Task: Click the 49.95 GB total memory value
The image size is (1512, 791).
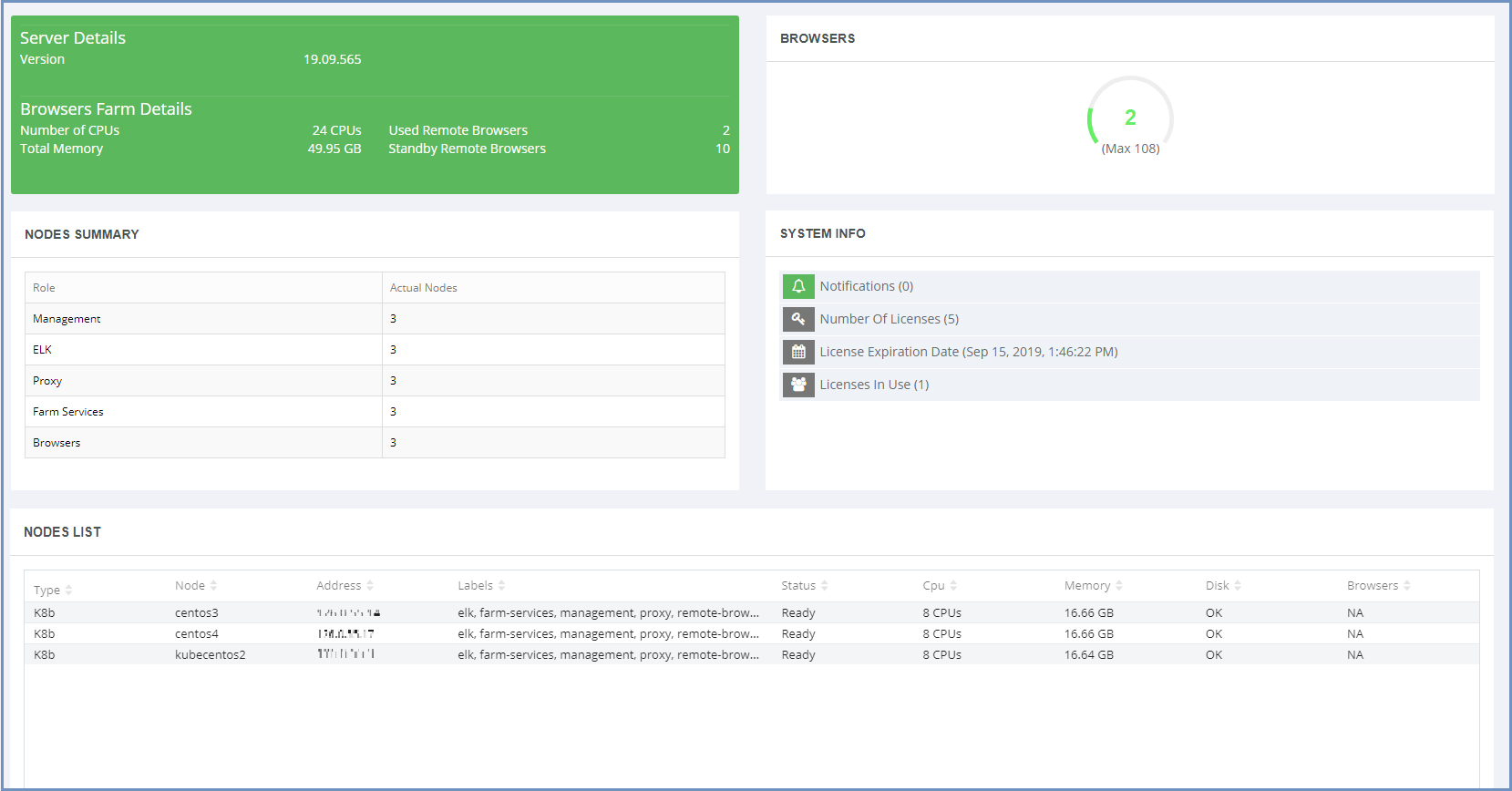Action: point(334,149)
